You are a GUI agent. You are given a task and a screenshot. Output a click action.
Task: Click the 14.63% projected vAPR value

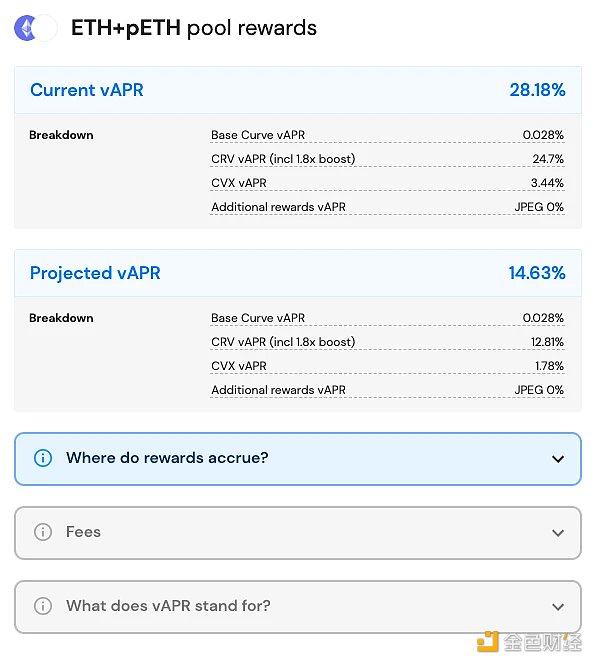[537, 273]
